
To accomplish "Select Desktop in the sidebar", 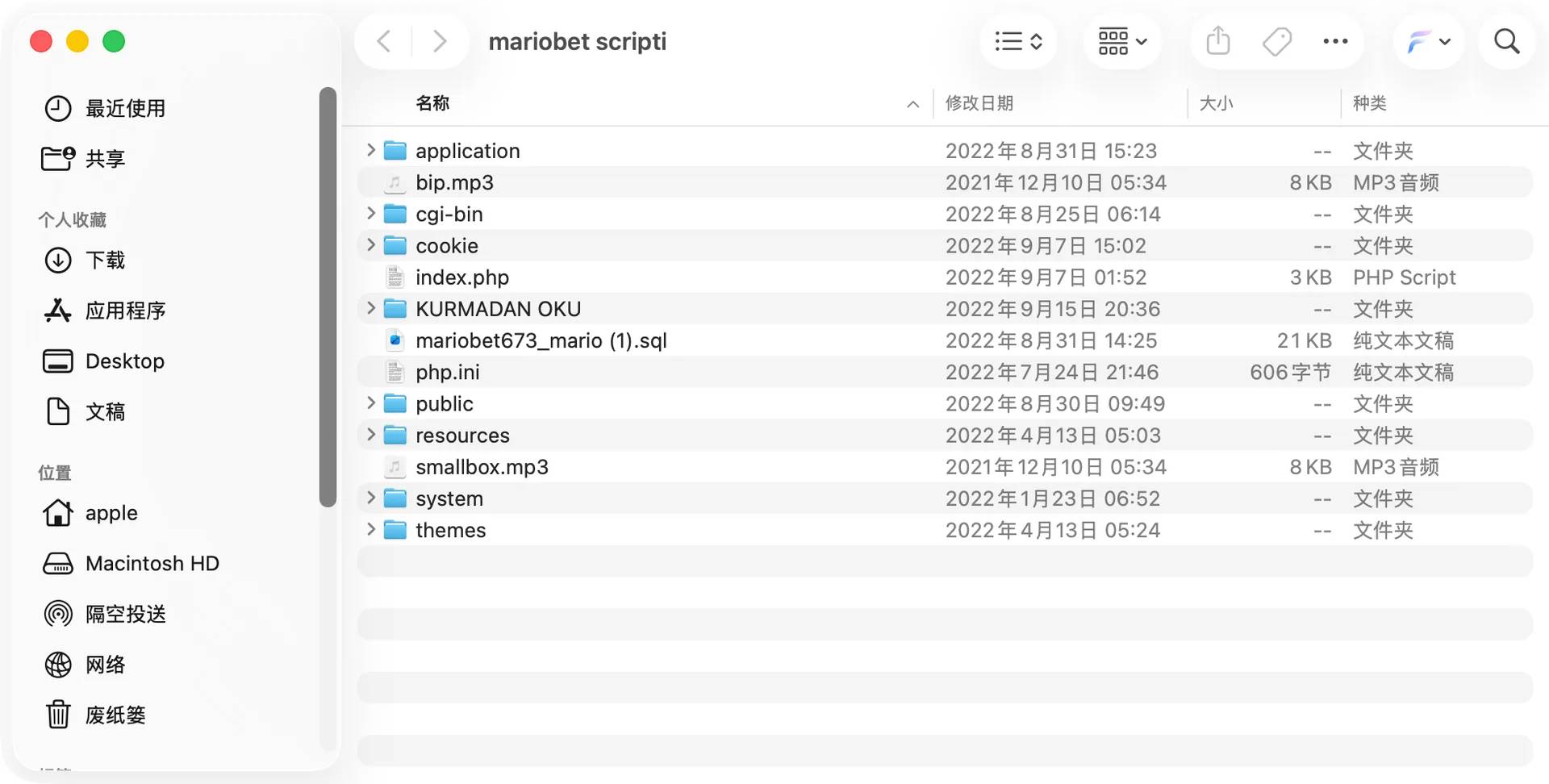I will (x=103, y=361).
